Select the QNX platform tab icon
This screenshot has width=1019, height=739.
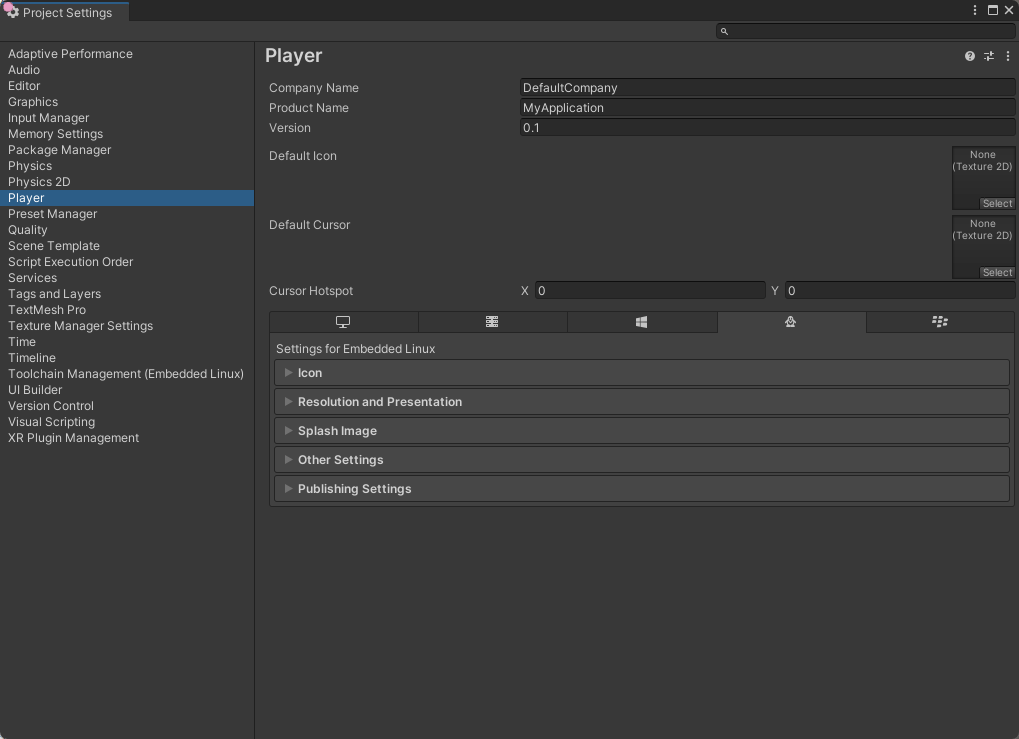939,322
